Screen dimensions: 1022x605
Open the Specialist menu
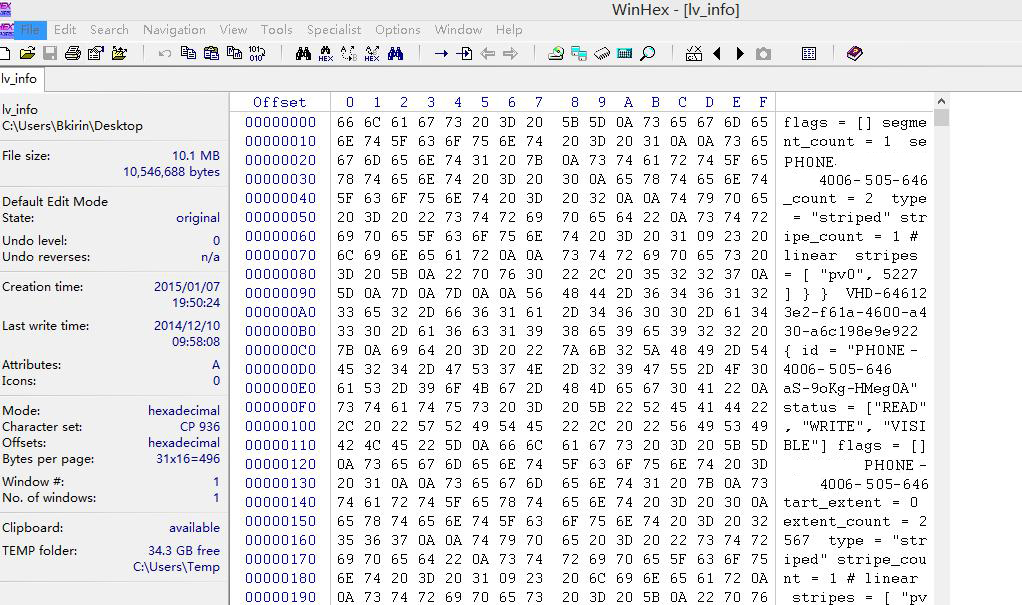pos(334,30)
